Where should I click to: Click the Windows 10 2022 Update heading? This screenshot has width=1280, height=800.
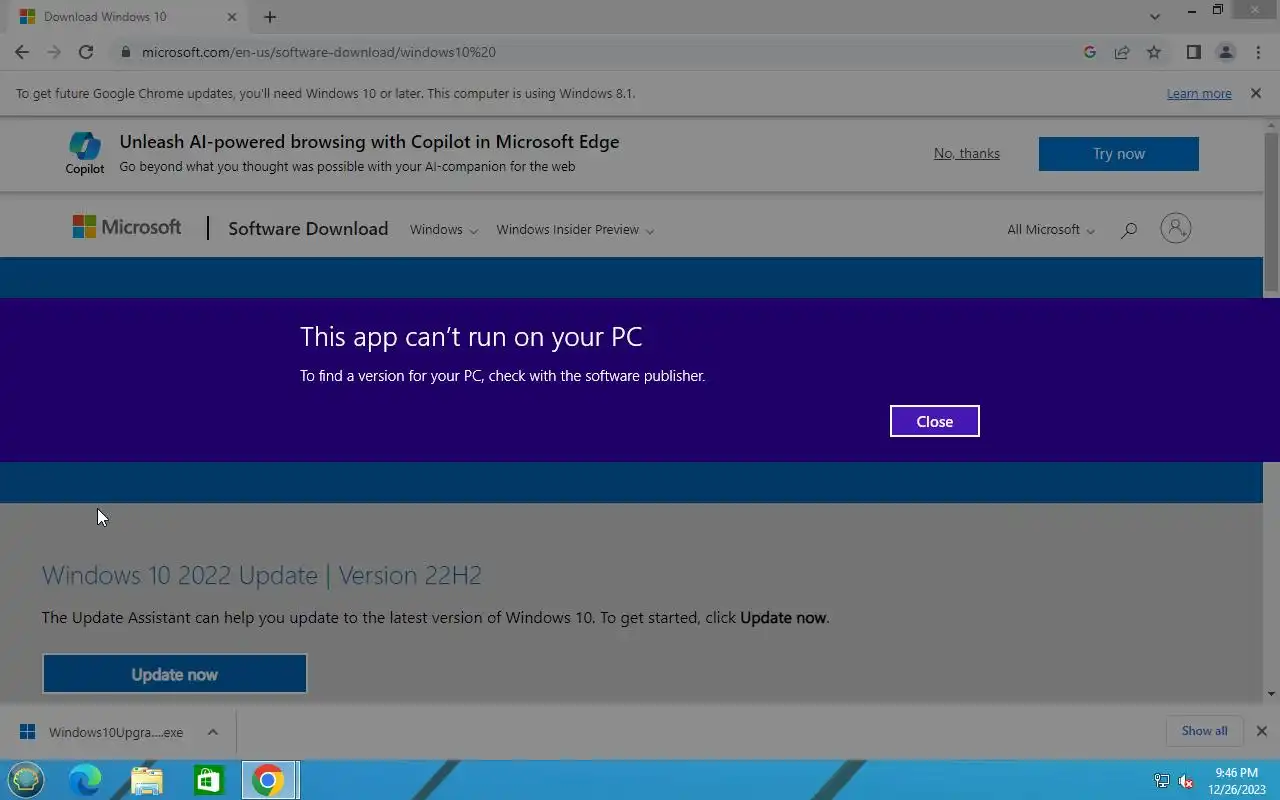pyautogui.click(x=262, y=575)
